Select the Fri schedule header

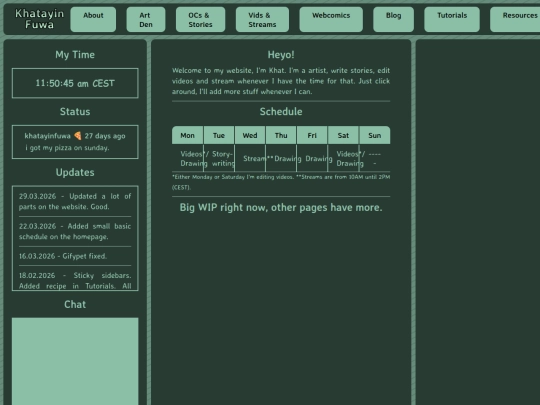click(312, 135)
